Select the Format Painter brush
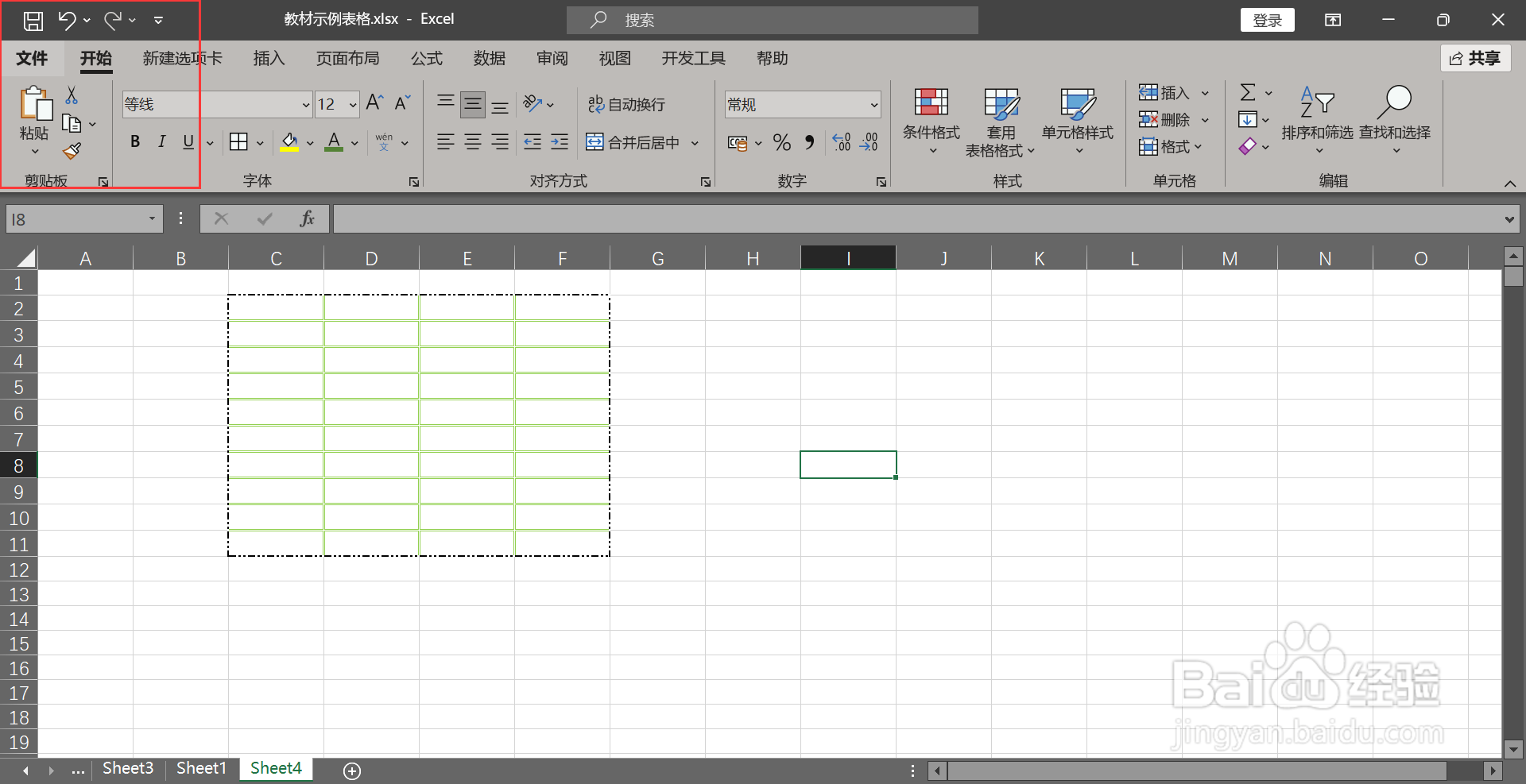This screenshot has height=784, width=1526. pyautogui.click(x=72, y=151)
